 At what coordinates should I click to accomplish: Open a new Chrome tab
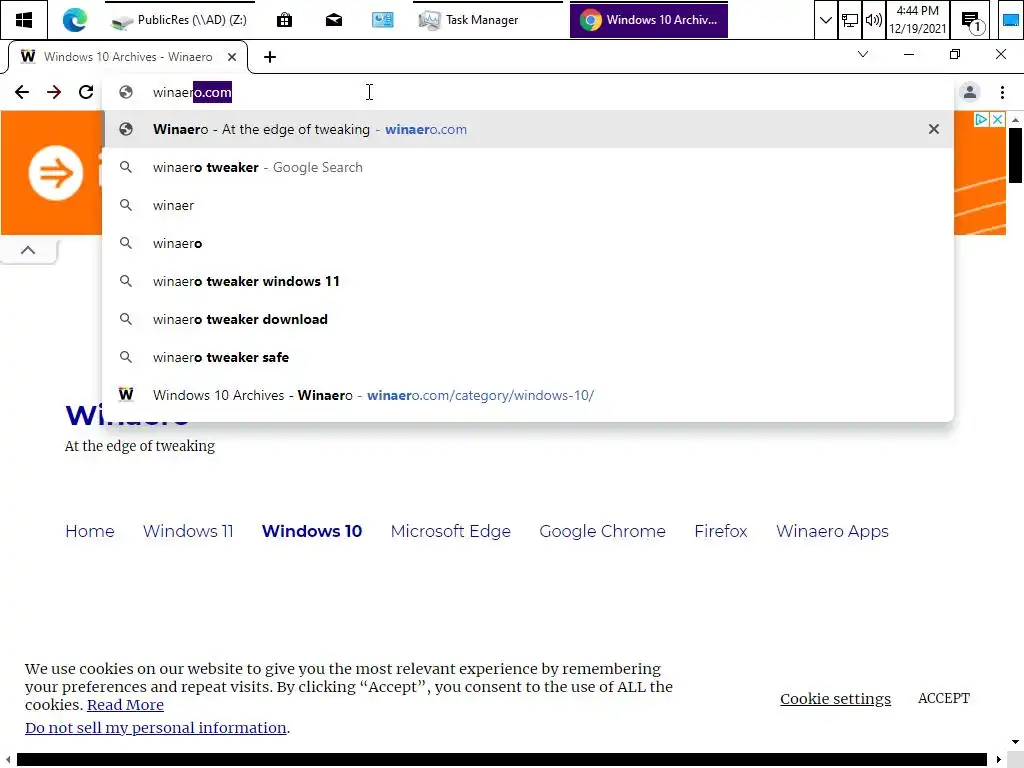click(x=270, y=57)
